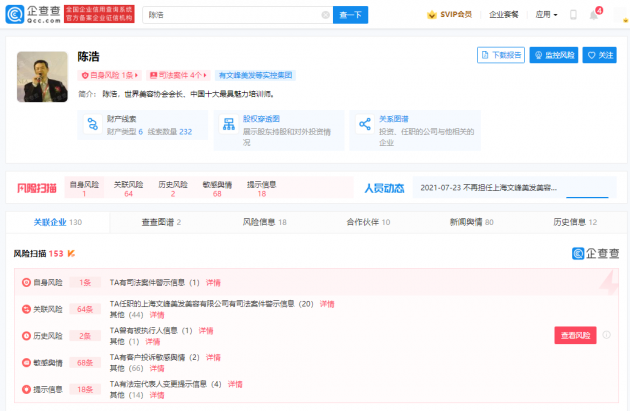Click the 1条 count badge in 自身风险 row
The image size is (630, 411).
[85, 282]
